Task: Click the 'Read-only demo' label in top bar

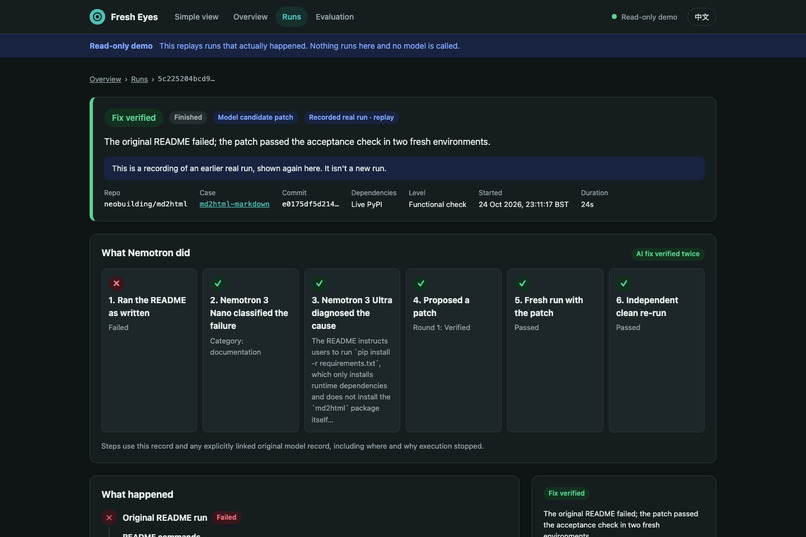Action: (x=649, y=17)
